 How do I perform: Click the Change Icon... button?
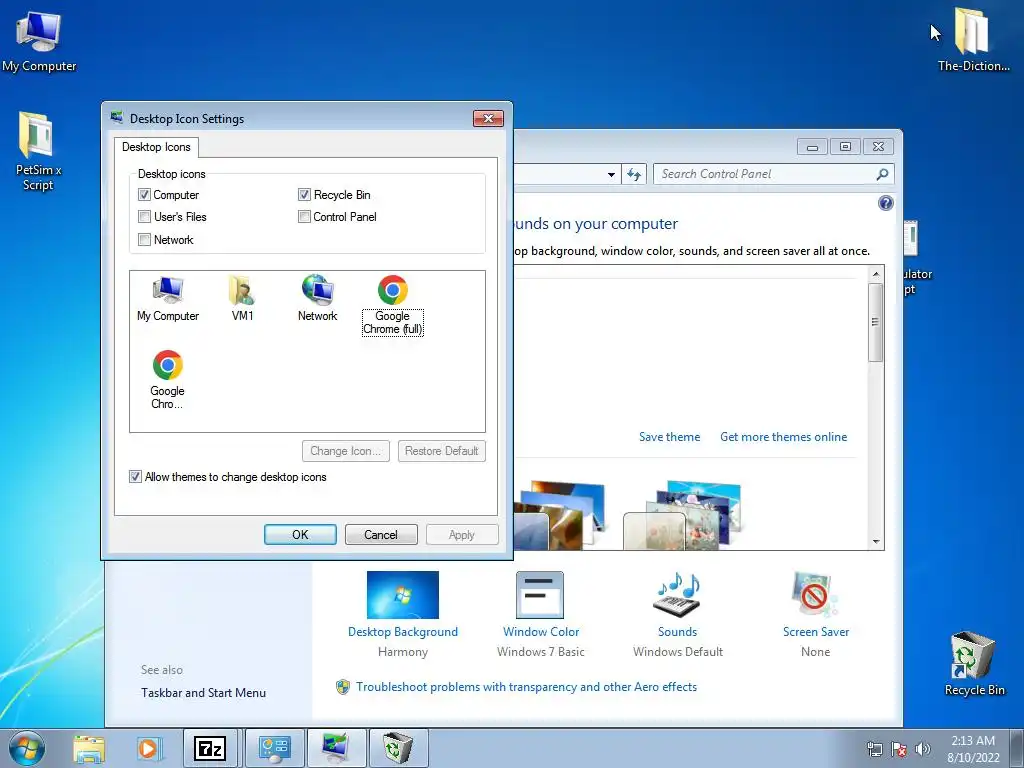(345, 451)
